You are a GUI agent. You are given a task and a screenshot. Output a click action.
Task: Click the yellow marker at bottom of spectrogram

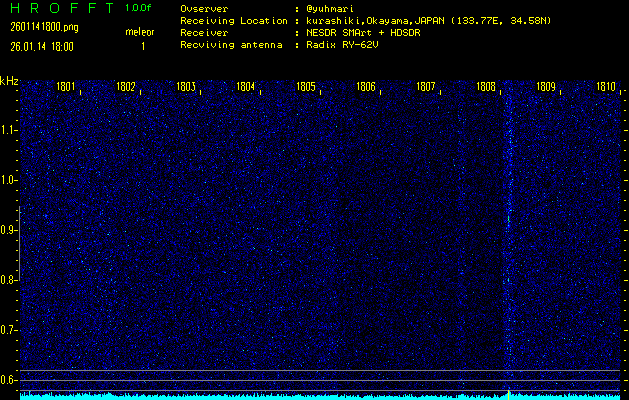click(509, 395)
